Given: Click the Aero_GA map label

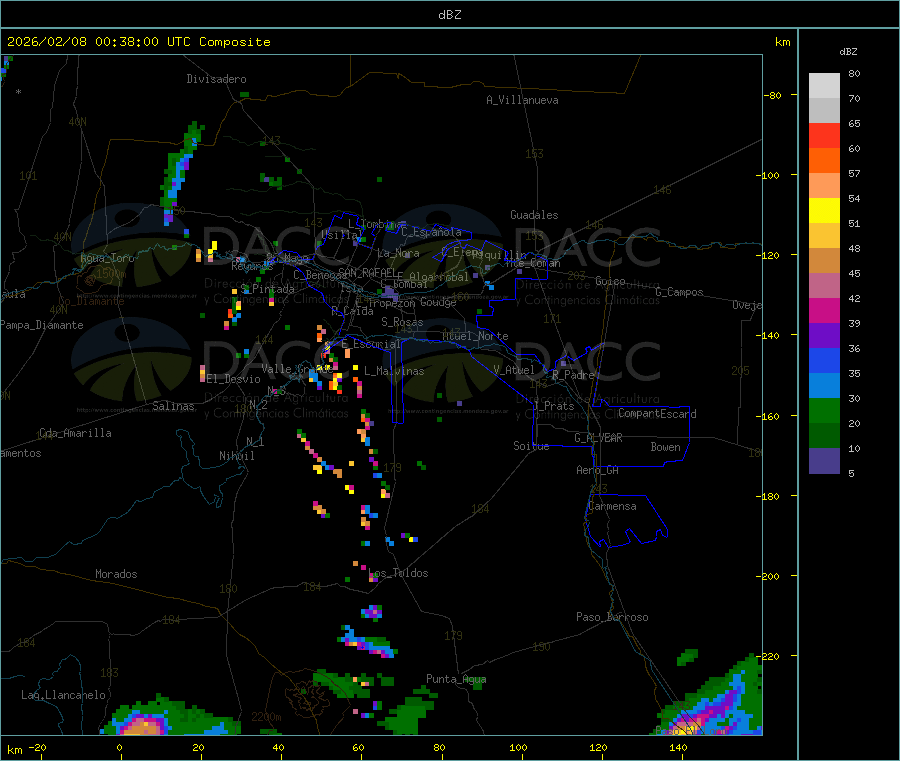Looking at the screenshot, I should click(597, 470).
